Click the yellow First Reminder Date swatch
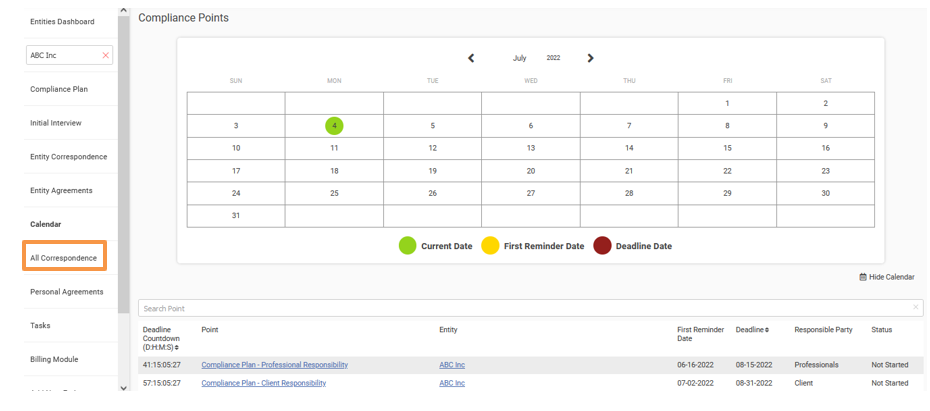Image resolution: width=930 pixels, height=411 pixels. point(490,246)
